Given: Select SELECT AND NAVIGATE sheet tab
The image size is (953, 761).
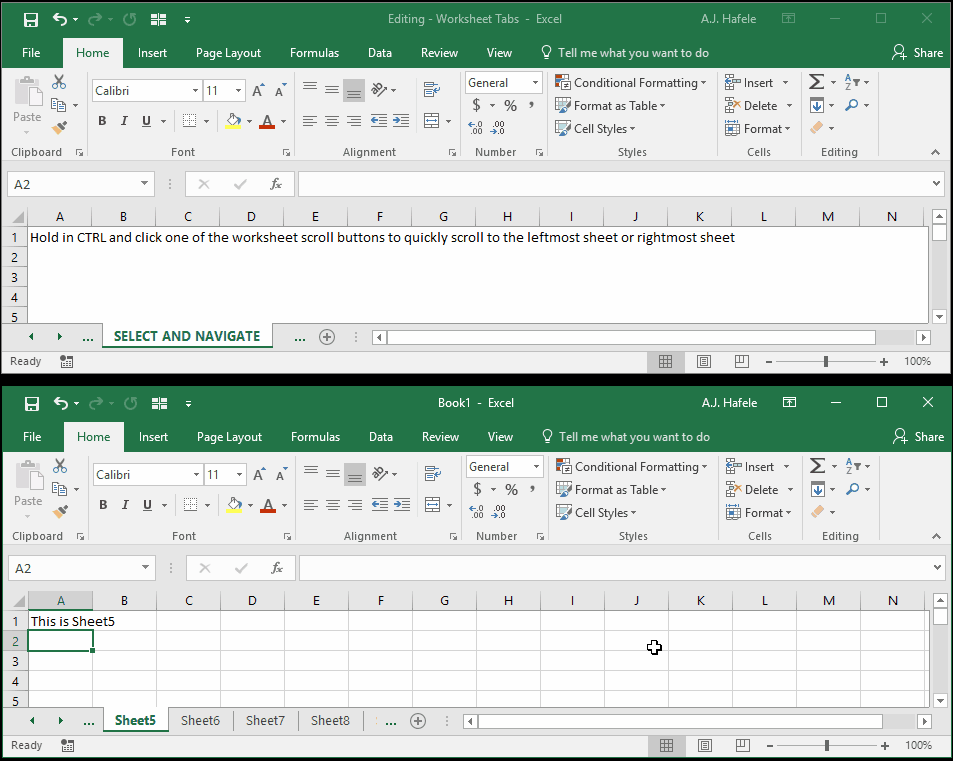Looking at the screenshot, I should click(x=187, y=337).
